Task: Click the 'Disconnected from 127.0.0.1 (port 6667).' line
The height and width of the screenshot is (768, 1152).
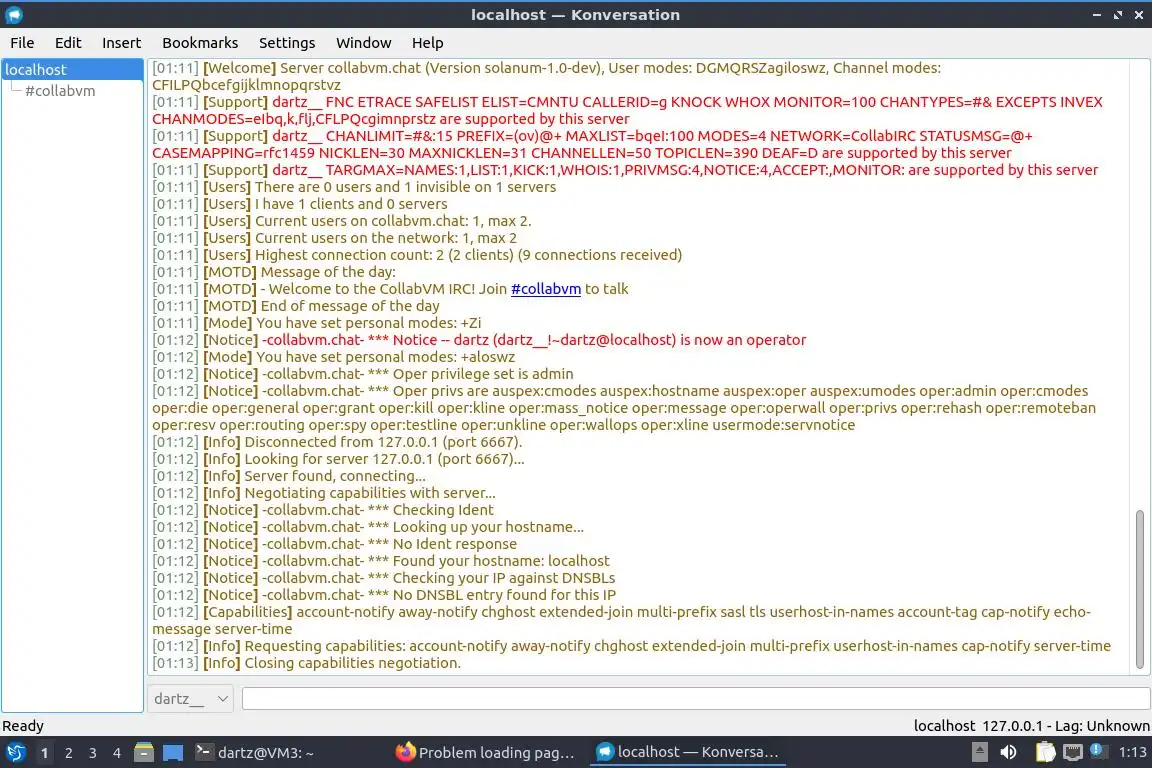Action: click(337, 442)
